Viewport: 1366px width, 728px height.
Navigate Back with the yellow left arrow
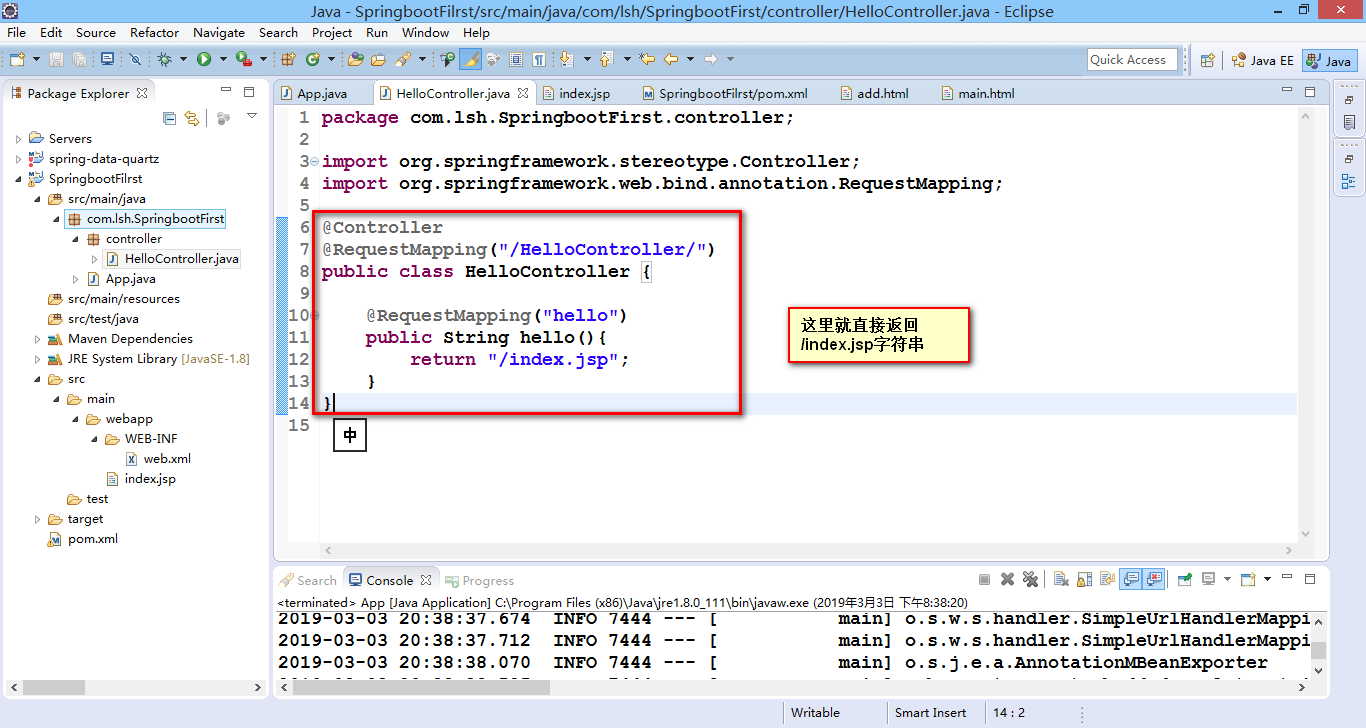tap(671, 60)
